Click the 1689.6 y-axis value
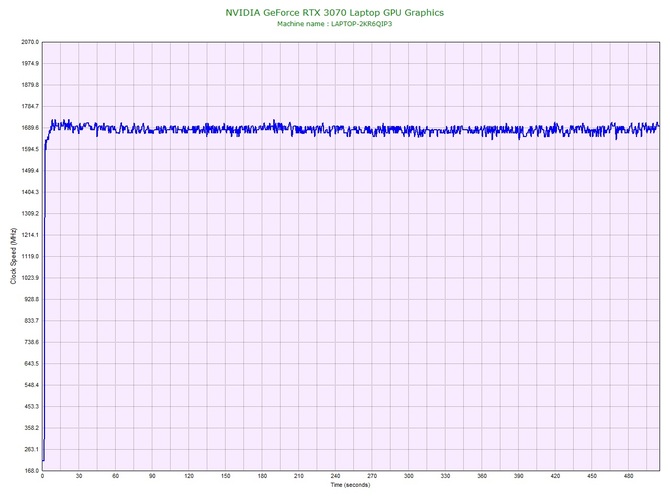The width and height of the screenshot is (670, 502). (30, 128)
